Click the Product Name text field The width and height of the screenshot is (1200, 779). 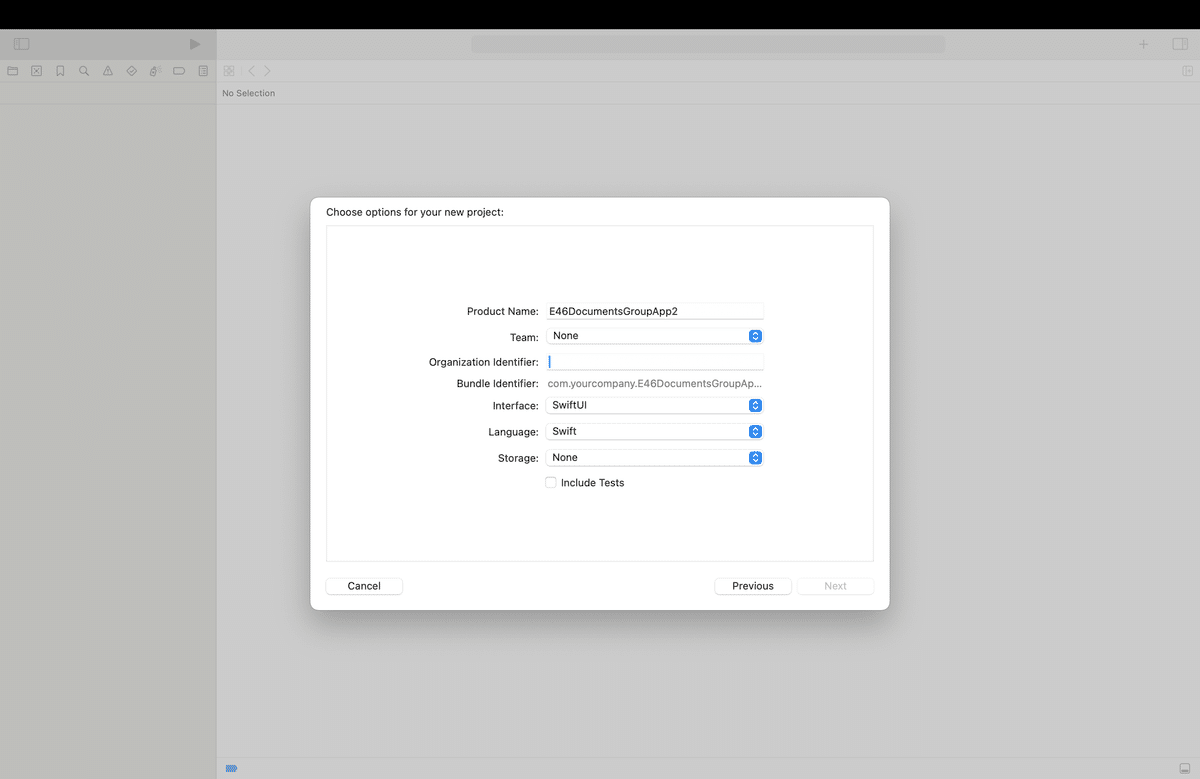[x=655, y=311]
